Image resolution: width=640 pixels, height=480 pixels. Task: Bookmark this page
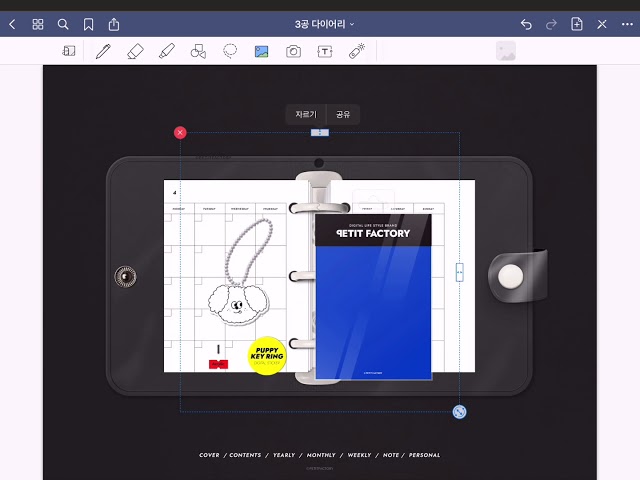click(88, 24)
